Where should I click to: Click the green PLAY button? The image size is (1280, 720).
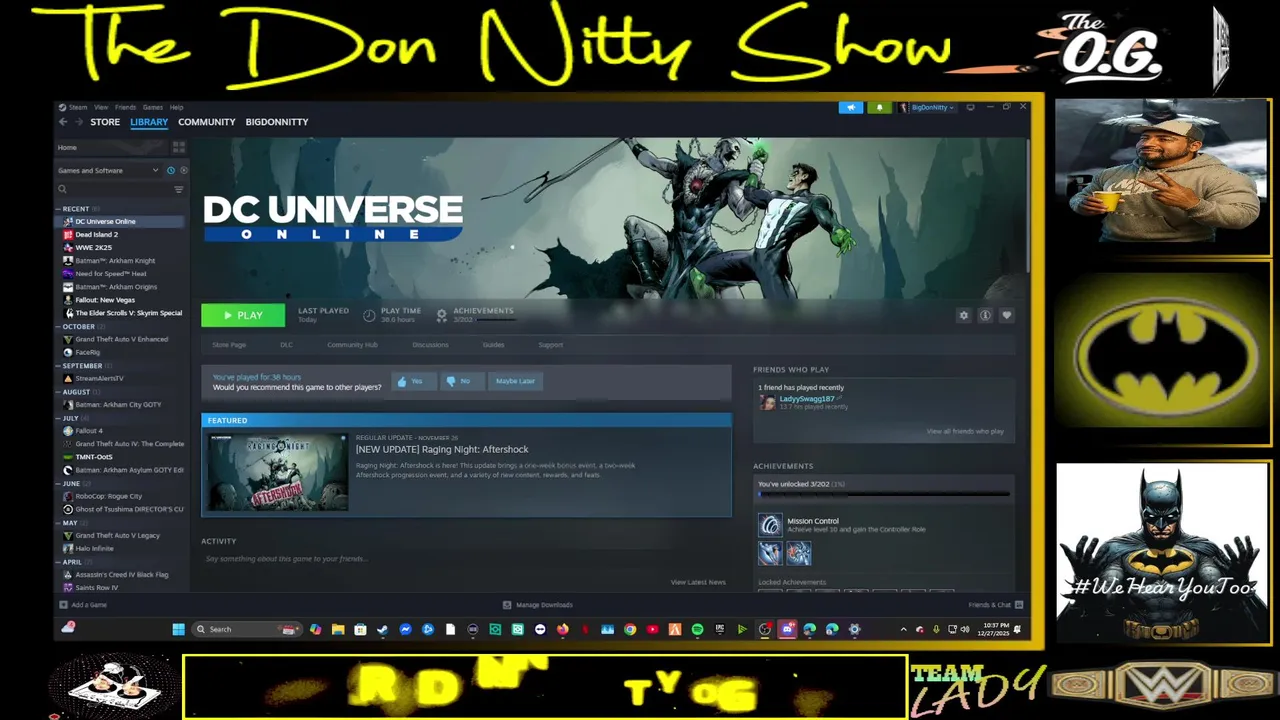(x=243, y=315)
